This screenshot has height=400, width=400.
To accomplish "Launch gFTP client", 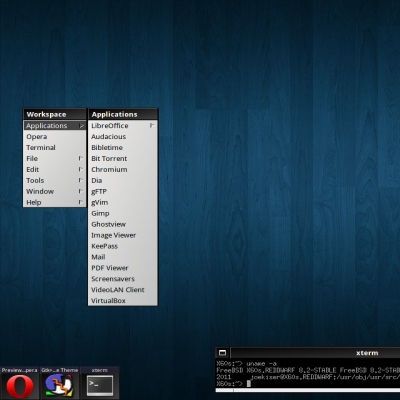I will tap(123, 192).
